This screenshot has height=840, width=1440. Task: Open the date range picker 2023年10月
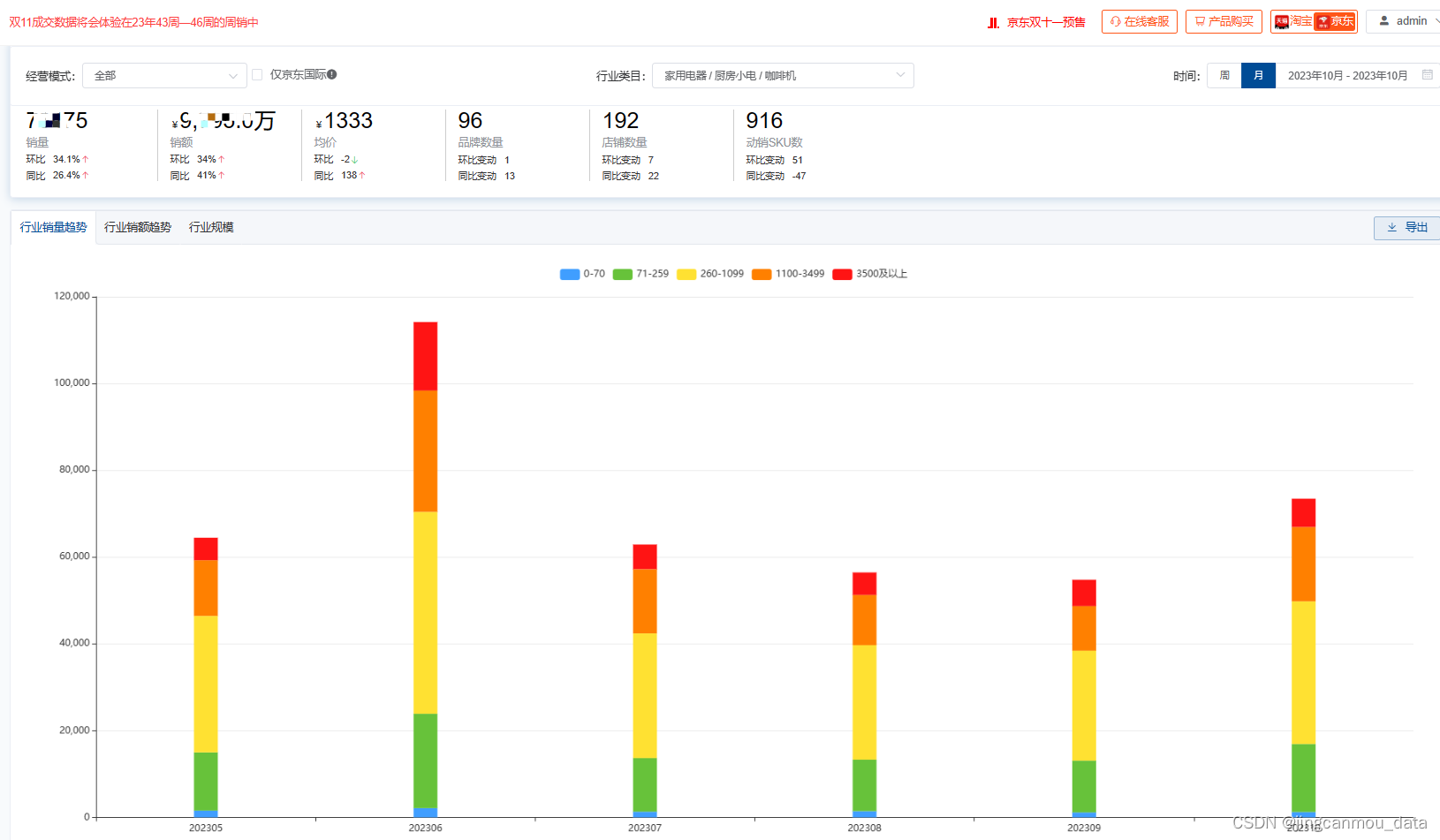1348,76
